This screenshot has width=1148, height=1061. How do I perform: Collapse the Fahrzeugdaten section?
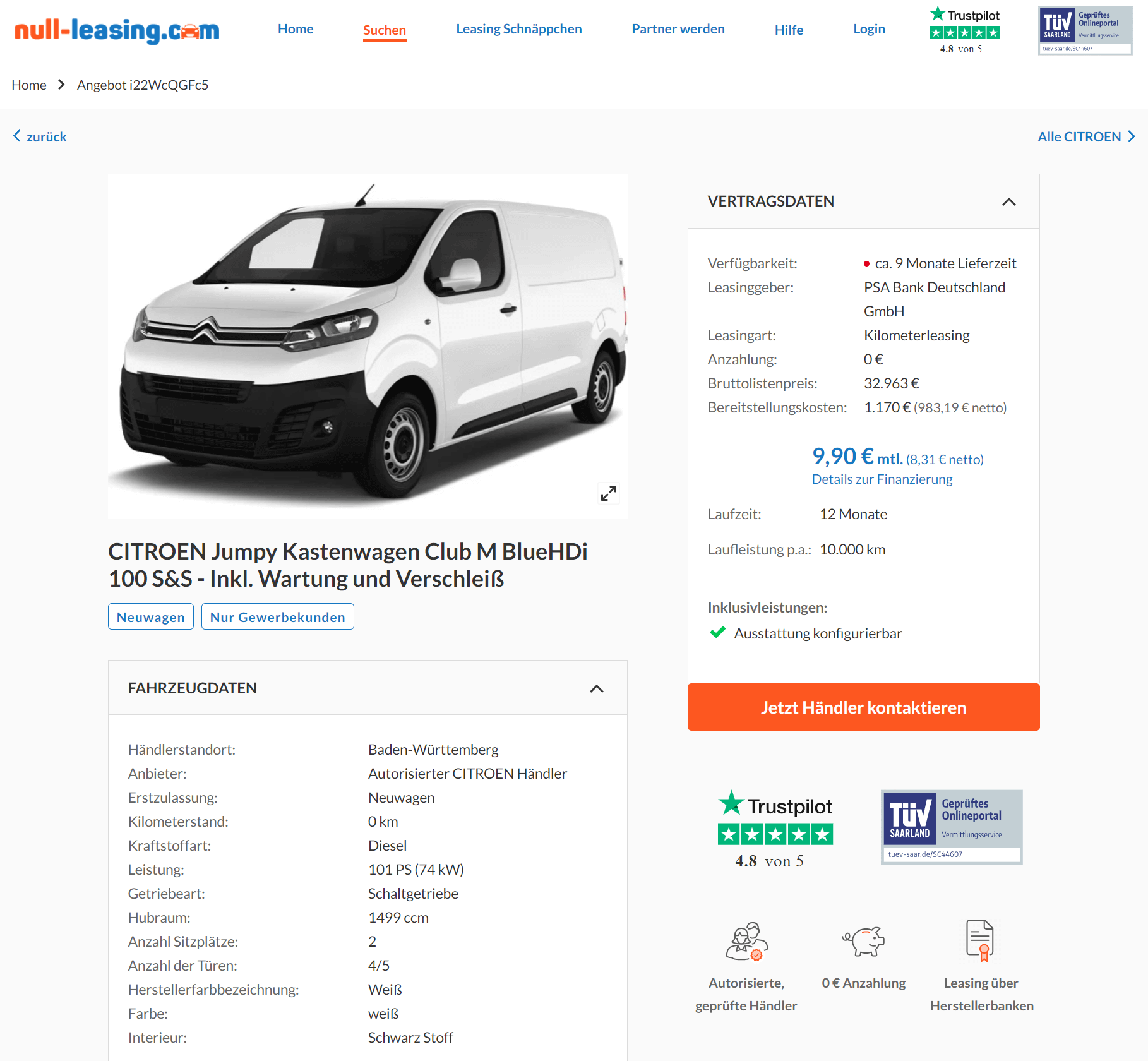(597, 689)
